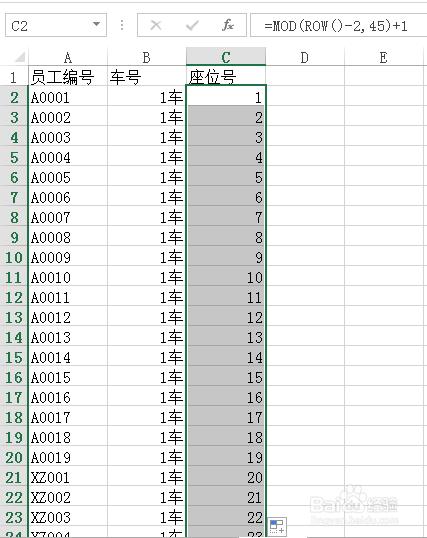Image resolution: width=427 pixels, height=538 pixels.
Task: Select cell containing A0008
Action: click(68, 237)
